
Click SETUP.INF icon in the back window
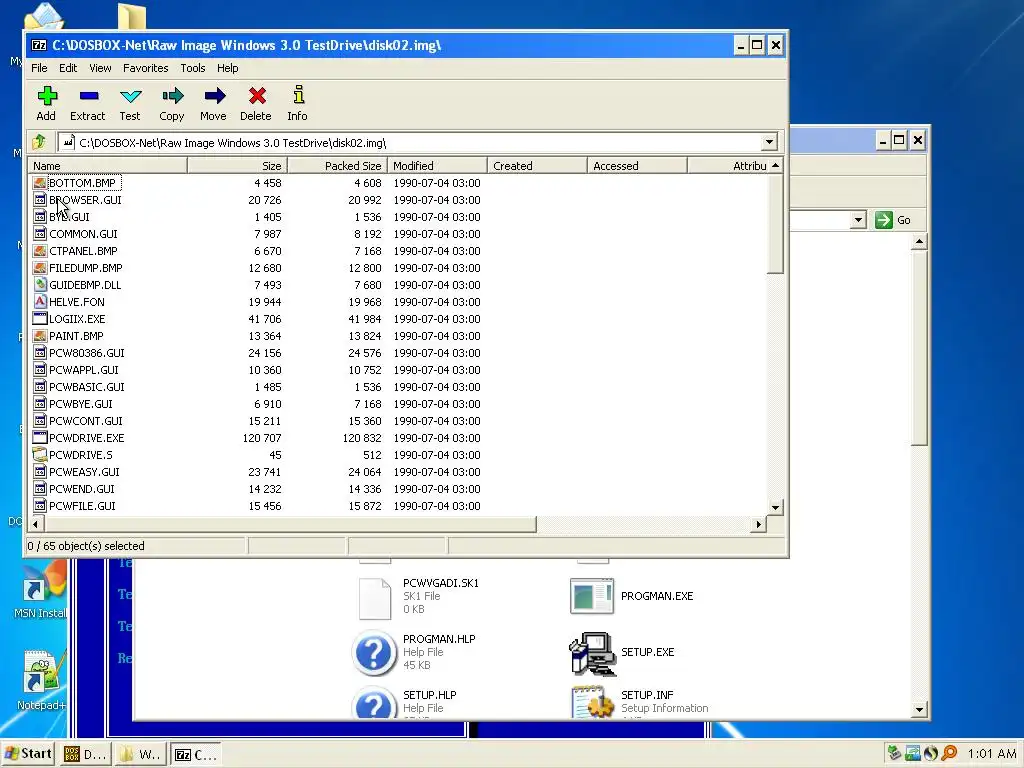[x=592, y=701]
